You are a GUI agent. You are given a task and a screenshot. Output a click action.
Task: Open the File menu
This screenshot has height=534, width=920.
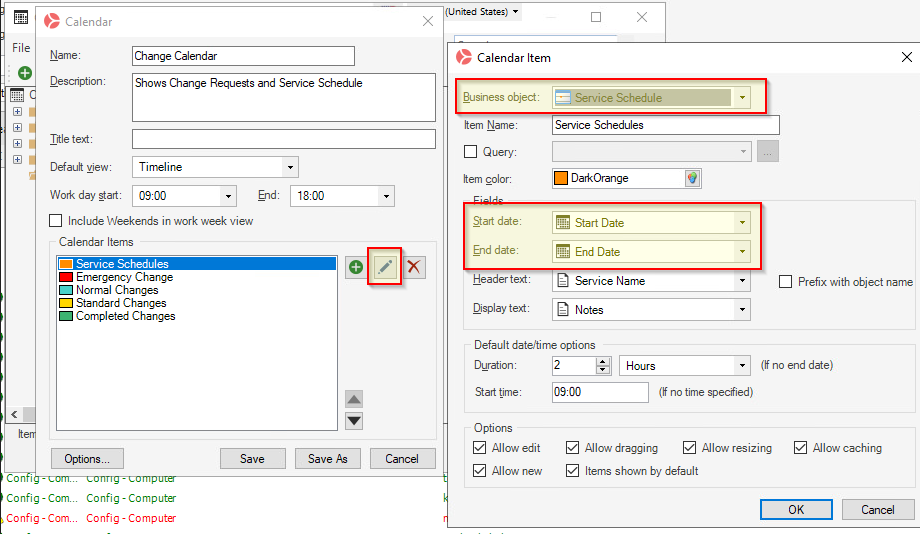[x=21, y=48]
